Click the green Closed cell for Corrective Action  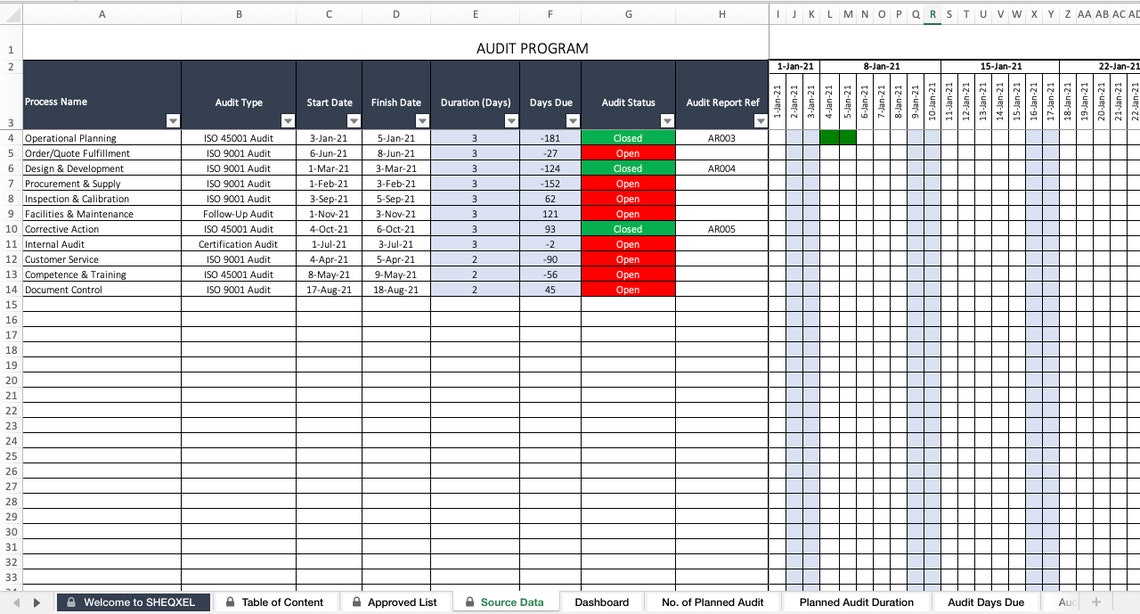click(x=628, y=229)
